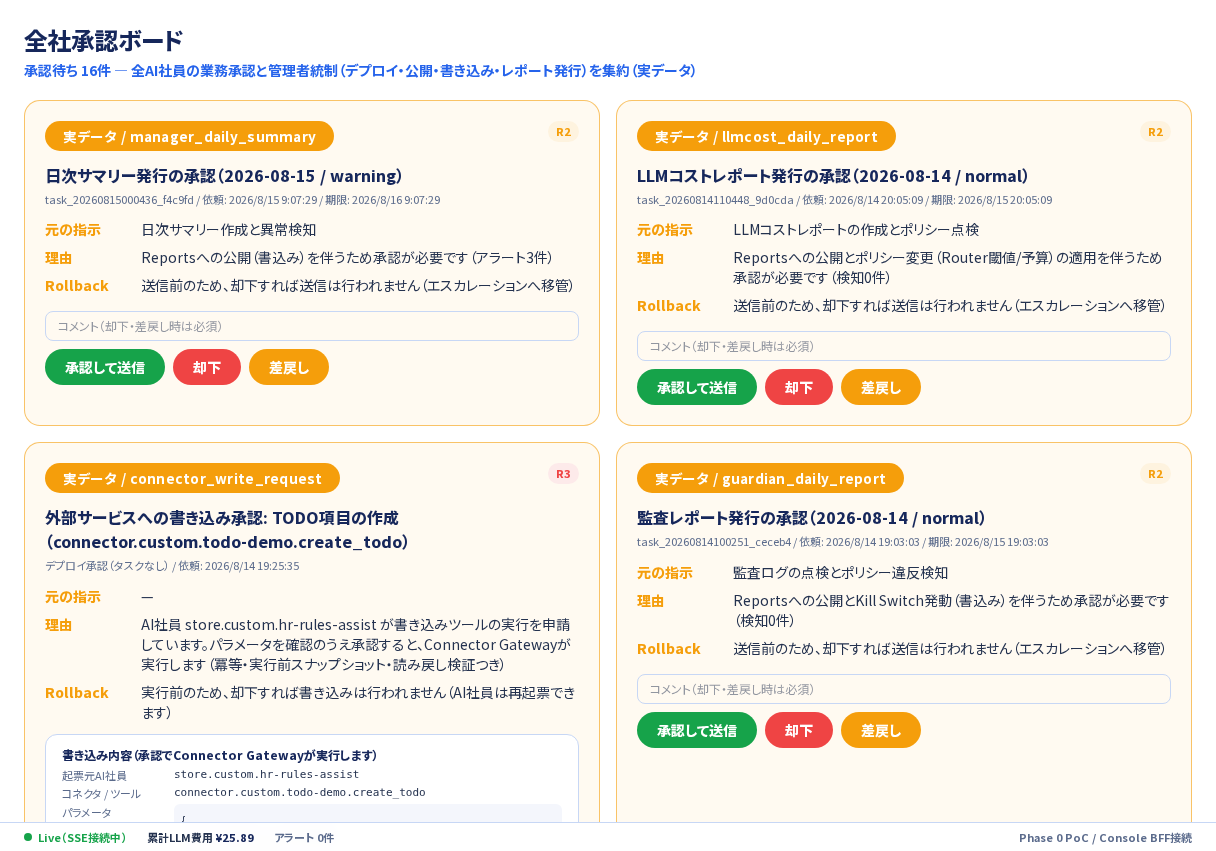Click the value connector.custom.todo-demo.create_todo in write panel
Viewport: 1216px width, 851px height.
[300, 792]
